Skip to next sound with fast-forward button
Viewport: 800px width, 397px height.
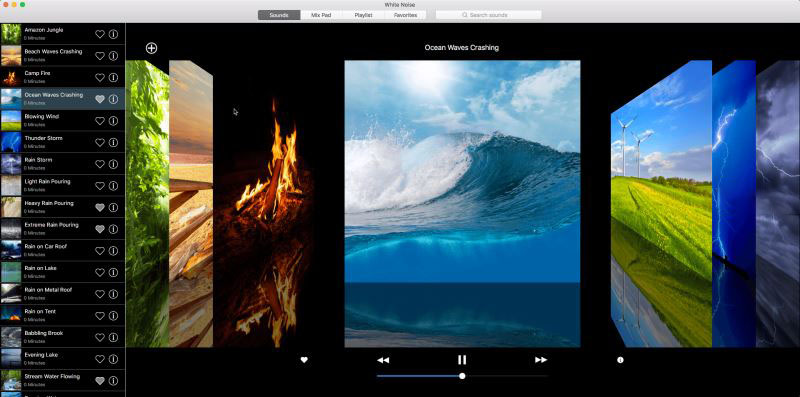[x=541, y=360]
